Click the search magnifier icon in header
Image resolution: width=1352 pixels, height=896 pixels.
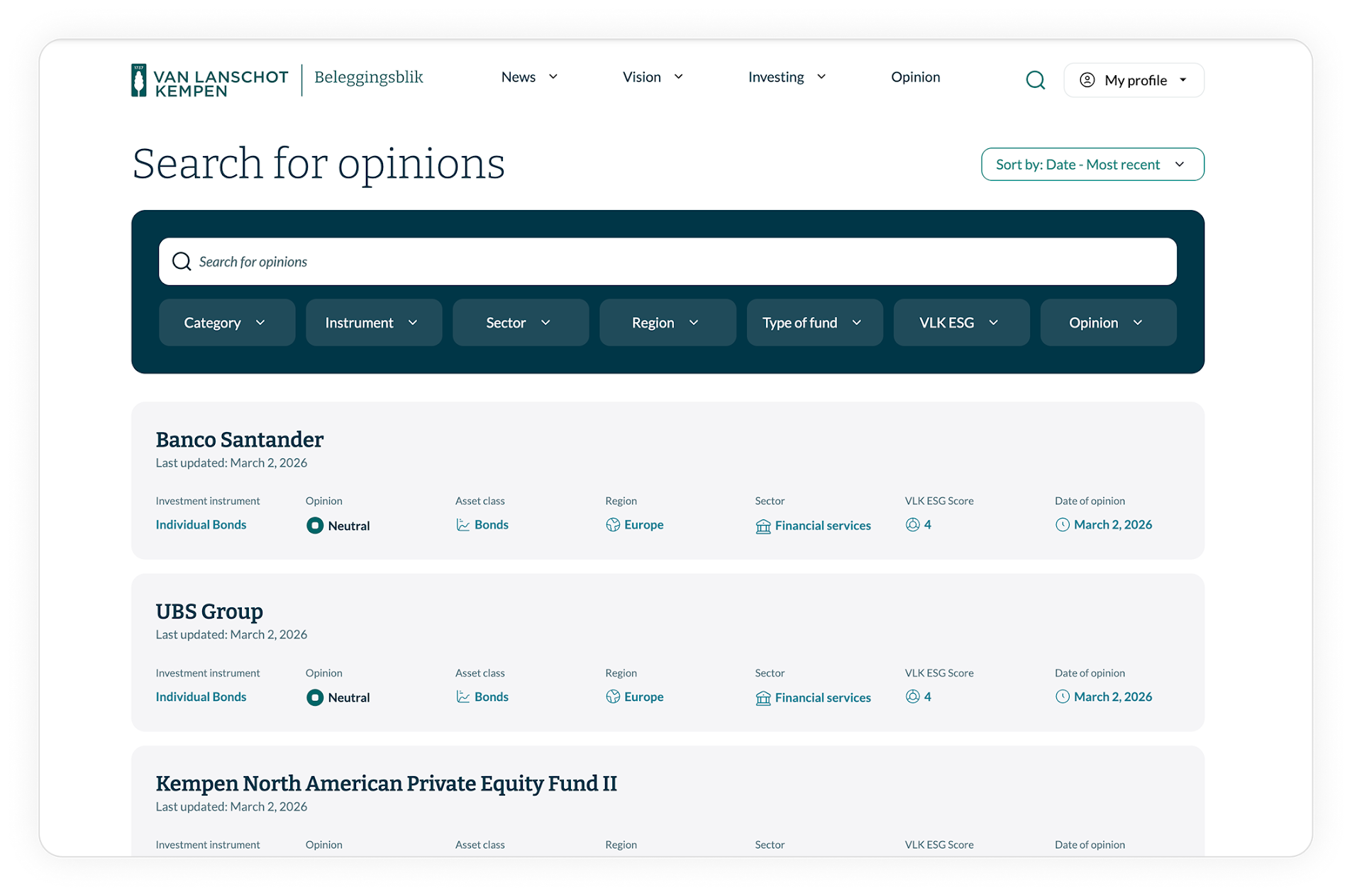click(x=1035, y=80)
